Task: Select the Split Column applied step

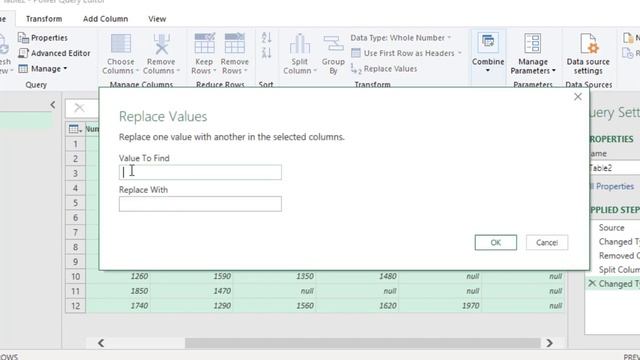Action: pyautogui.click(x=619, y=269)
